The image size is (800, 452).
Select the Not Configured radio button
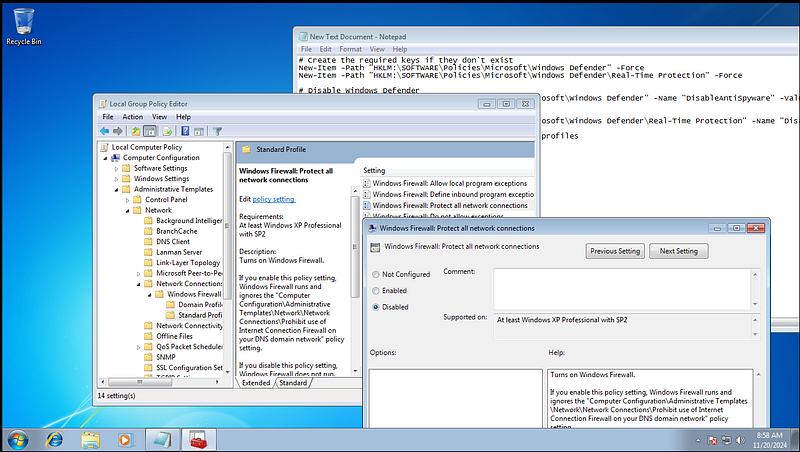[376, 274]
